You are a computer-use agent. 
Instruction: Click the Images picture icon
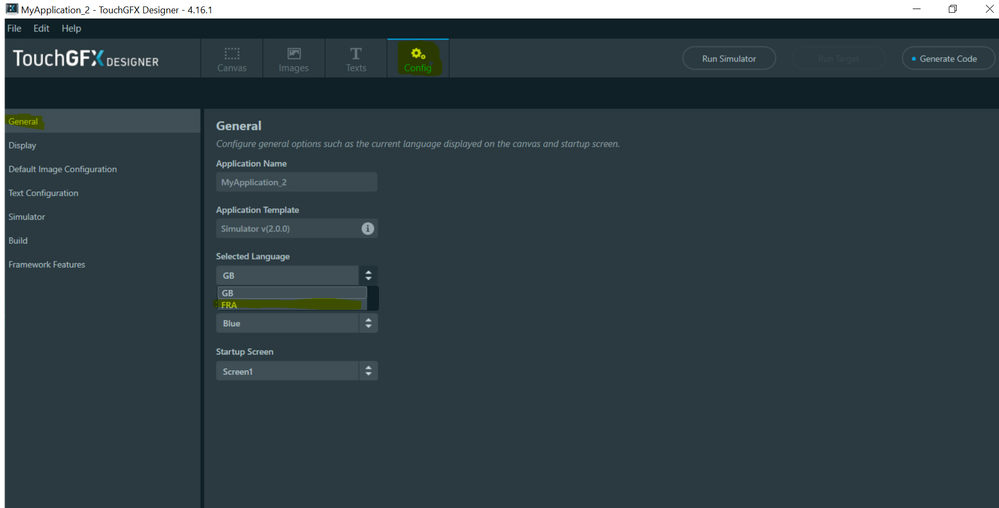[x=294, y=54]
